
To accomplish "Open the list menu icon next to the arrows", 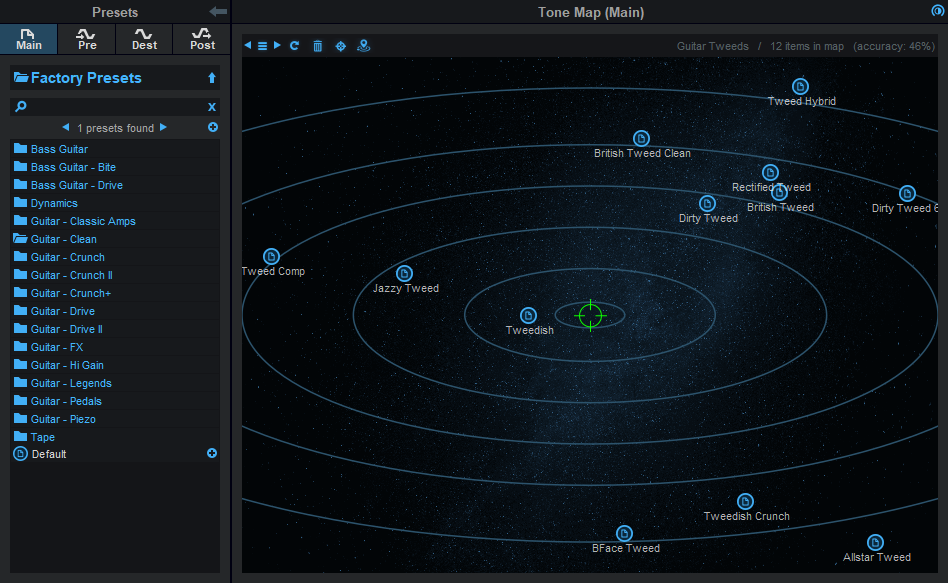I will (x=261, y=45).
